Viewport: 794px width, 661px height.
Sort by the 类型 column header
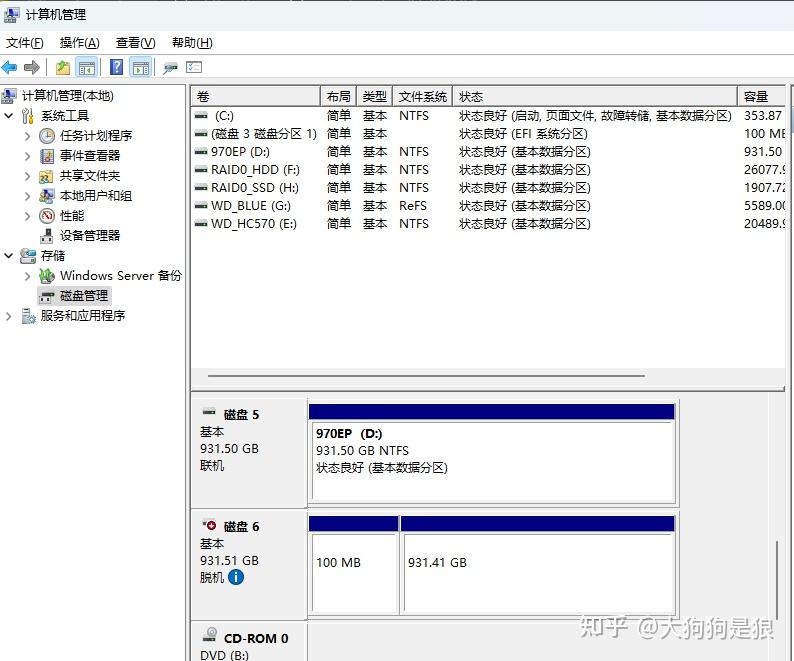pyautogui.click(x=375, y=96)
